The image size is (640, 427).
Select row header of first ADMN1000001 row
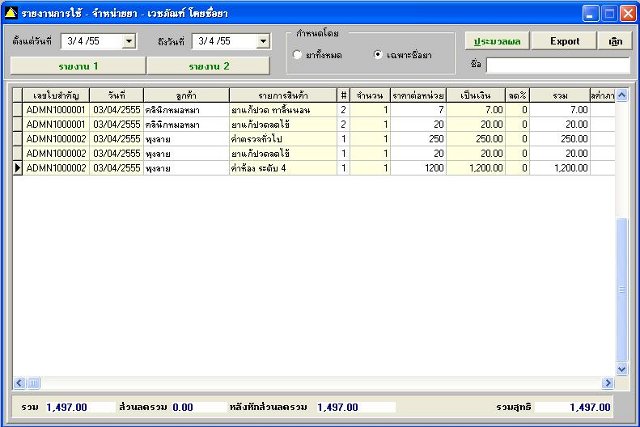pos(18,110)
